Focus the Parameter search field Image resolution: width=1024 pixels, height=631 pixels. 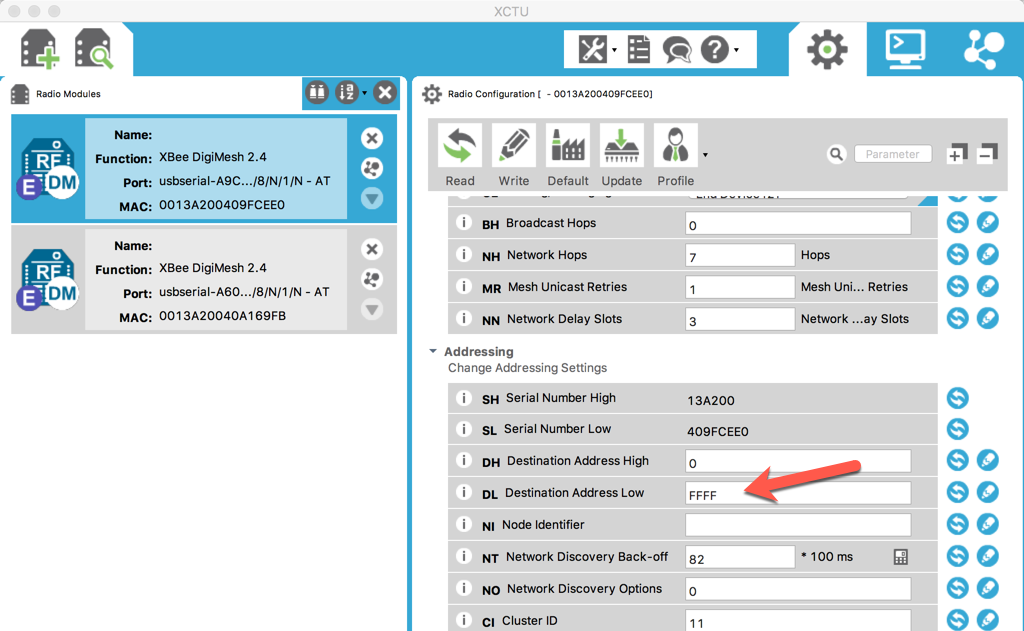pos(893,154)
